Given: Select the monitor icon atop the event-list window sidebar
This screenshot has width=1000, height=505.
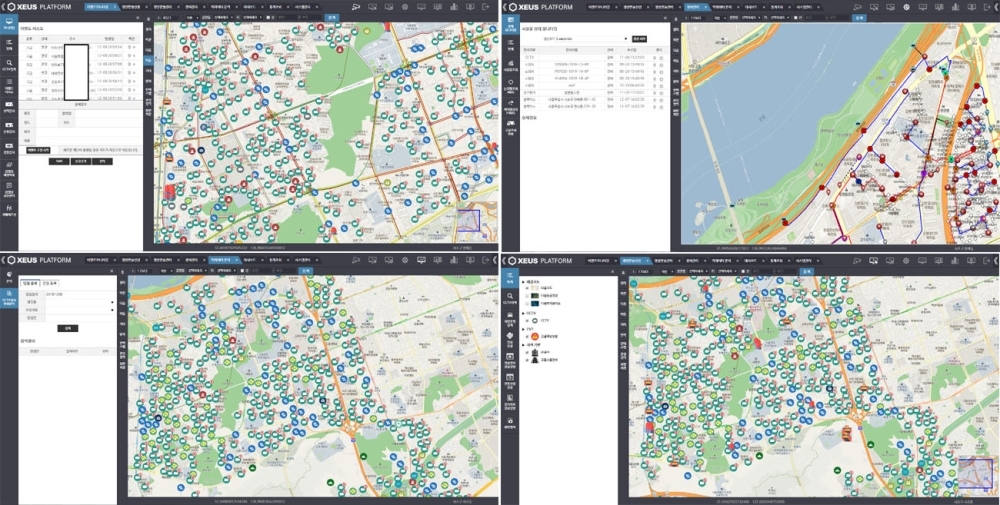Looking at the screenshot, I should 9,23.
